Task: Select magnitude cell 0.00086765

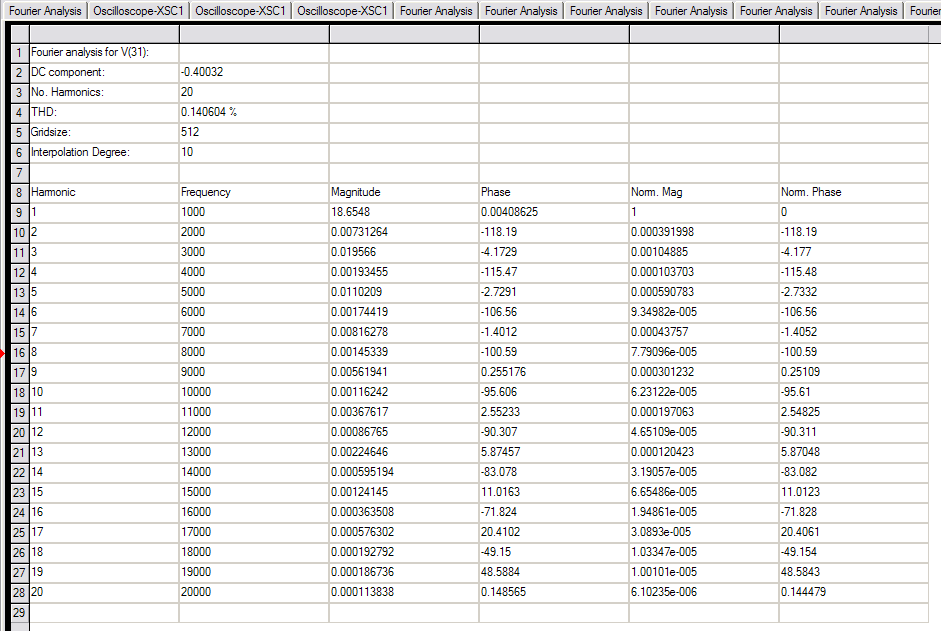Action: [404, 432]
